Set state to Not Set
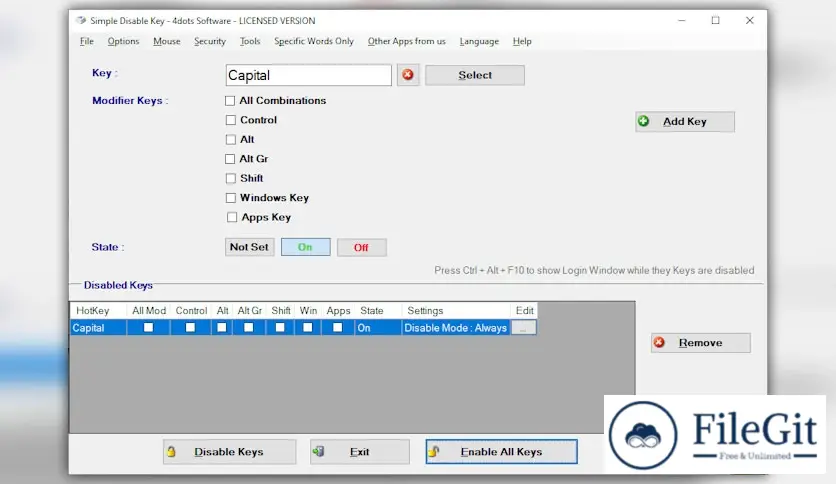This screenshot has width=836, height=484. pos(250,247)
